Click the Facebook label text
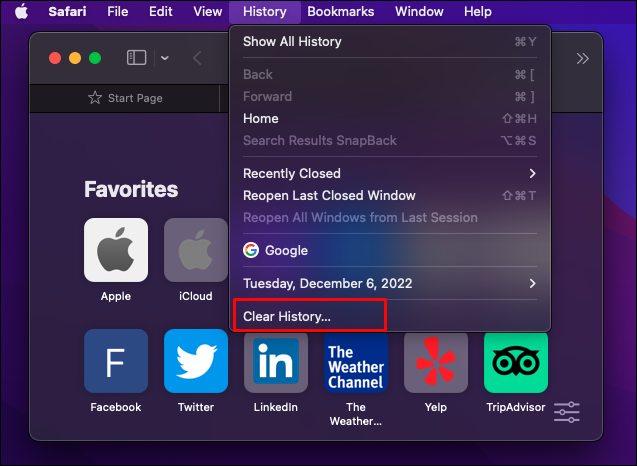 [116, 407]
